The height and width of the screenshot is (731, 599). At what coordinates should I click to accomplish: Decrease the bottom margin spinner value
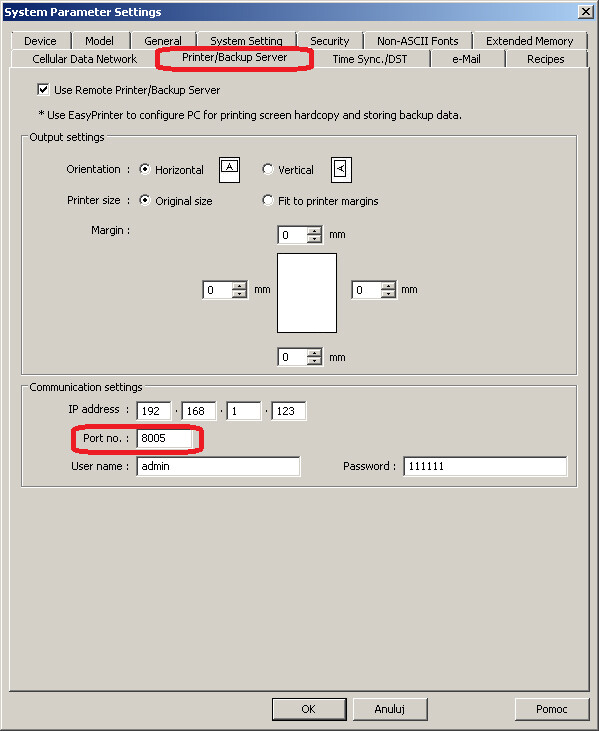(x=315, y=361)
